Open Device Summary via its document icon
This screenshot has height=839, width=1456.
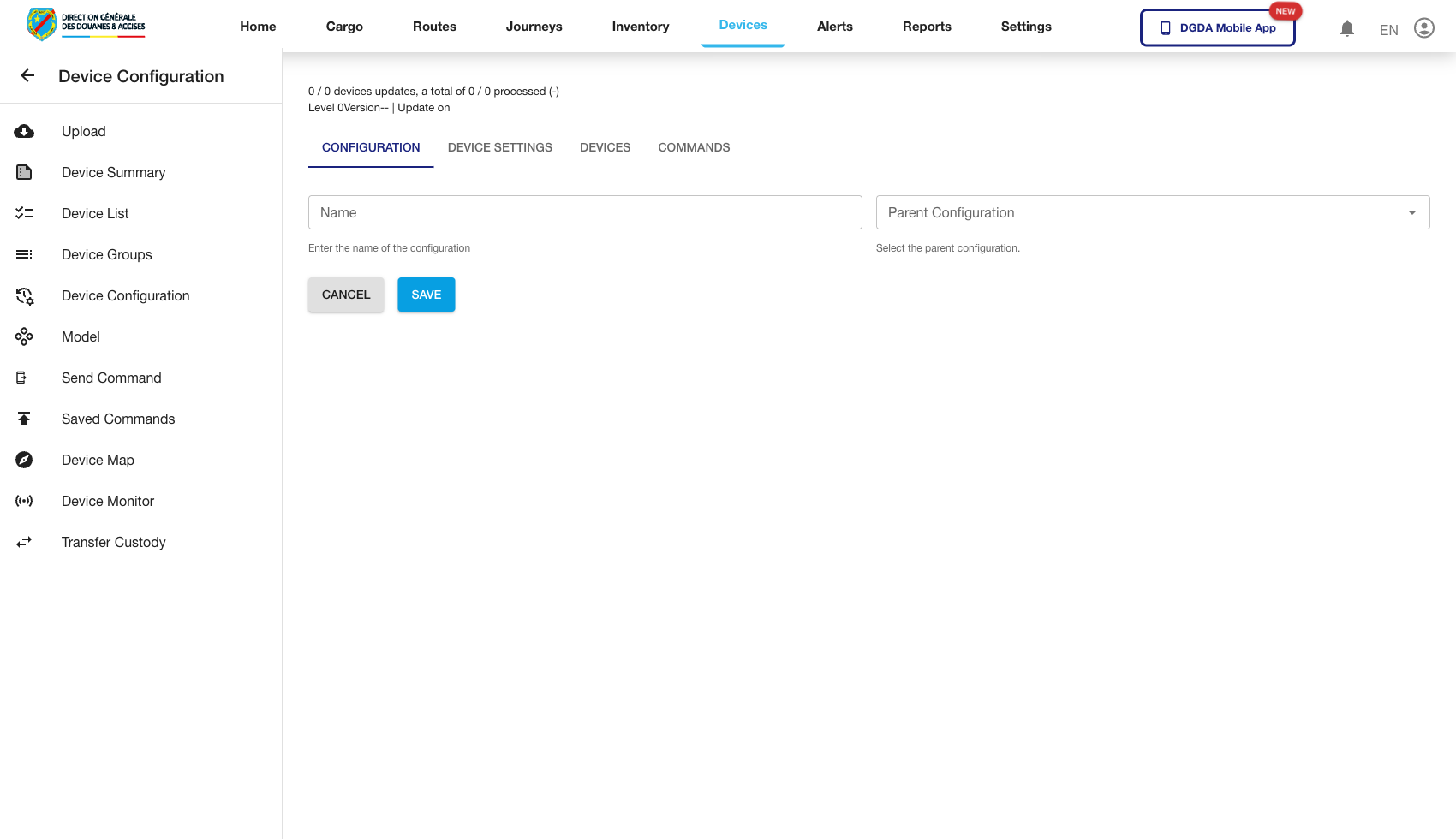click(24, 171)
